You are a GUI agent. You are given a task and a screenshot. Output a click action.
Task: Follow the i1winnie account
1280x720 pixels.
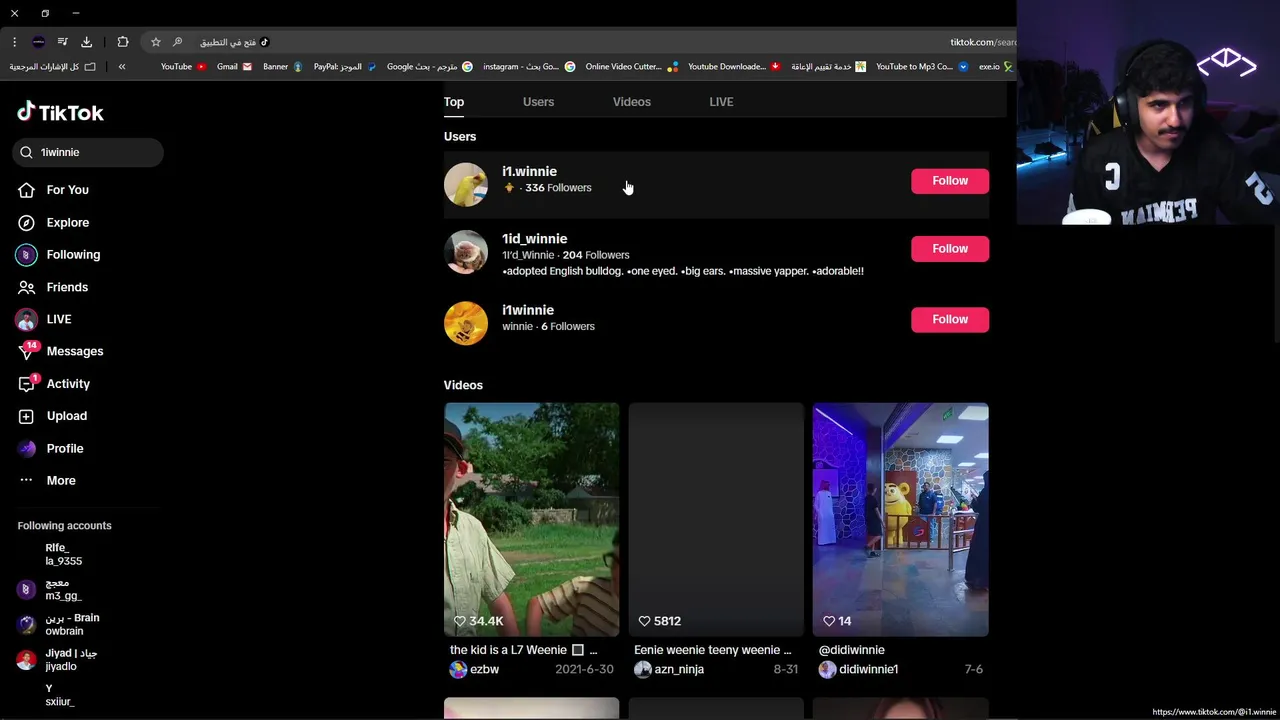click(950, 319)
